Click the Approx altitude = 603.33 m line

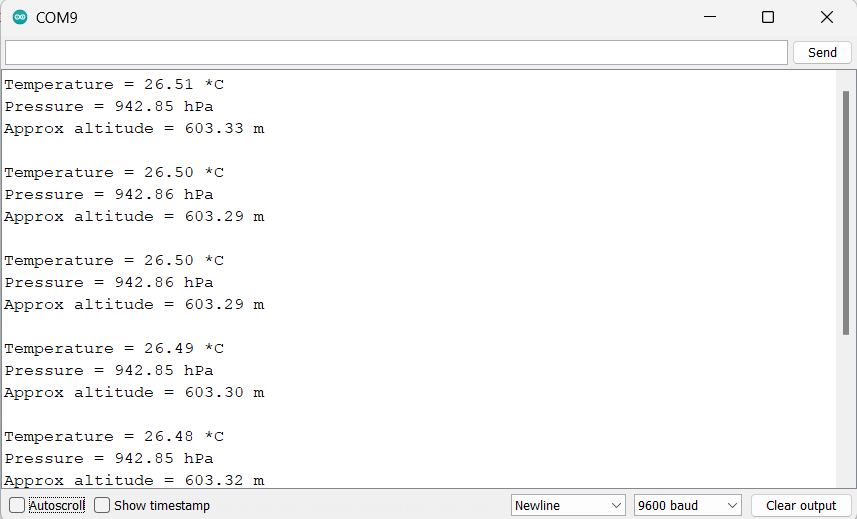(x=134, y=128)
